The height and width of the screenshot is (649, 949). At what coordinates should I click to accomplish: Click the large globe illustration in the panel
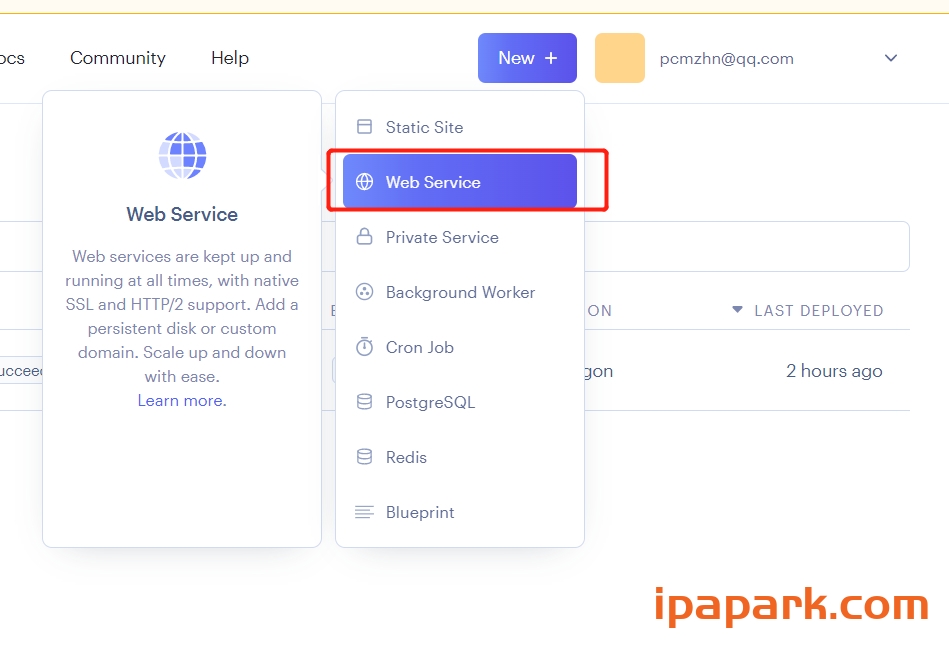point(181,155)
